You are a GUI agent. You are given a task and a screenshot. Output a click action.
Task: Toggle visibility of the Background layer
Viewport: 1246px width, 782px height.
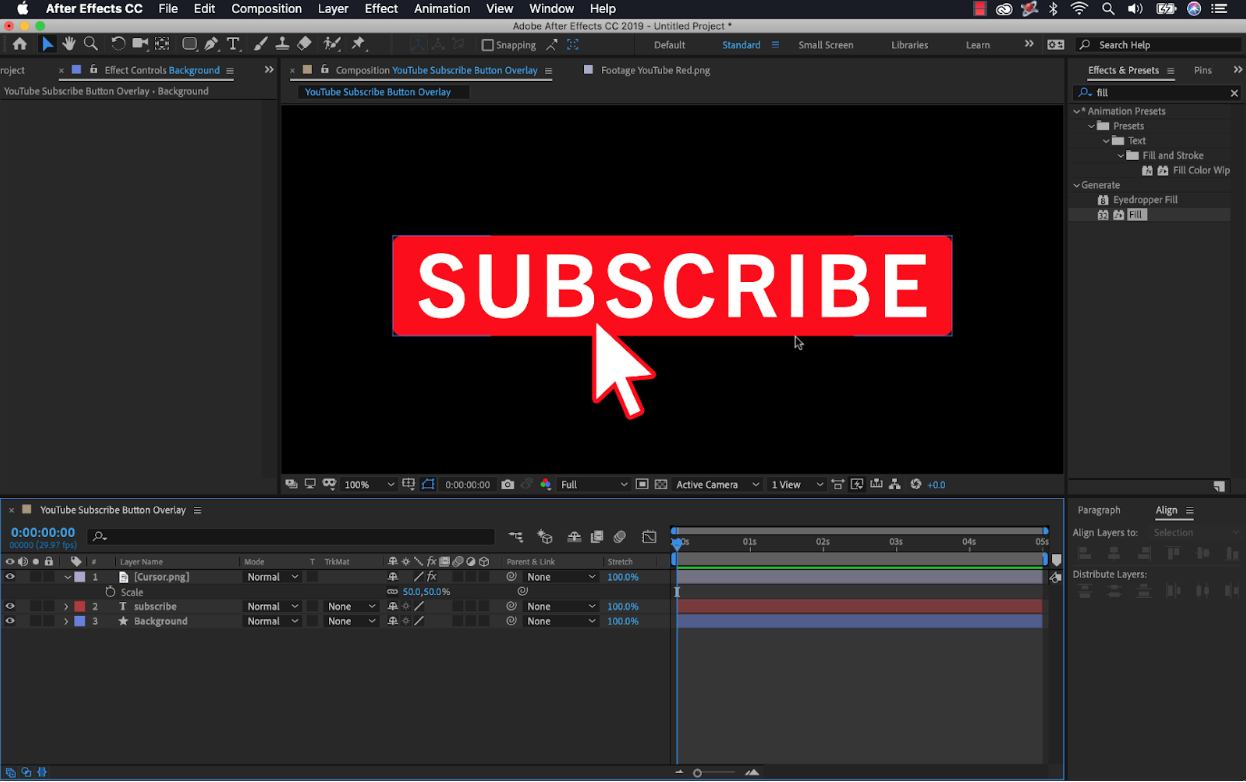[x=10, y=621]
